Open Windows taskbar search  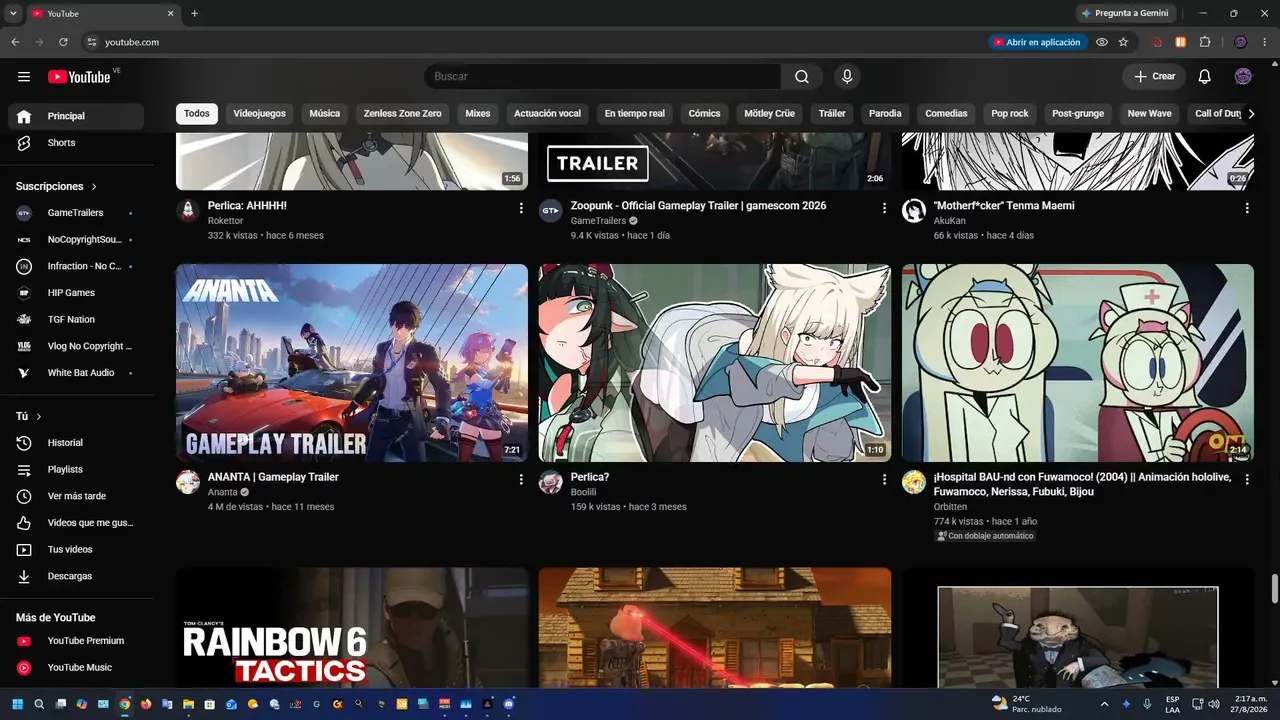(x=39, y=704)
